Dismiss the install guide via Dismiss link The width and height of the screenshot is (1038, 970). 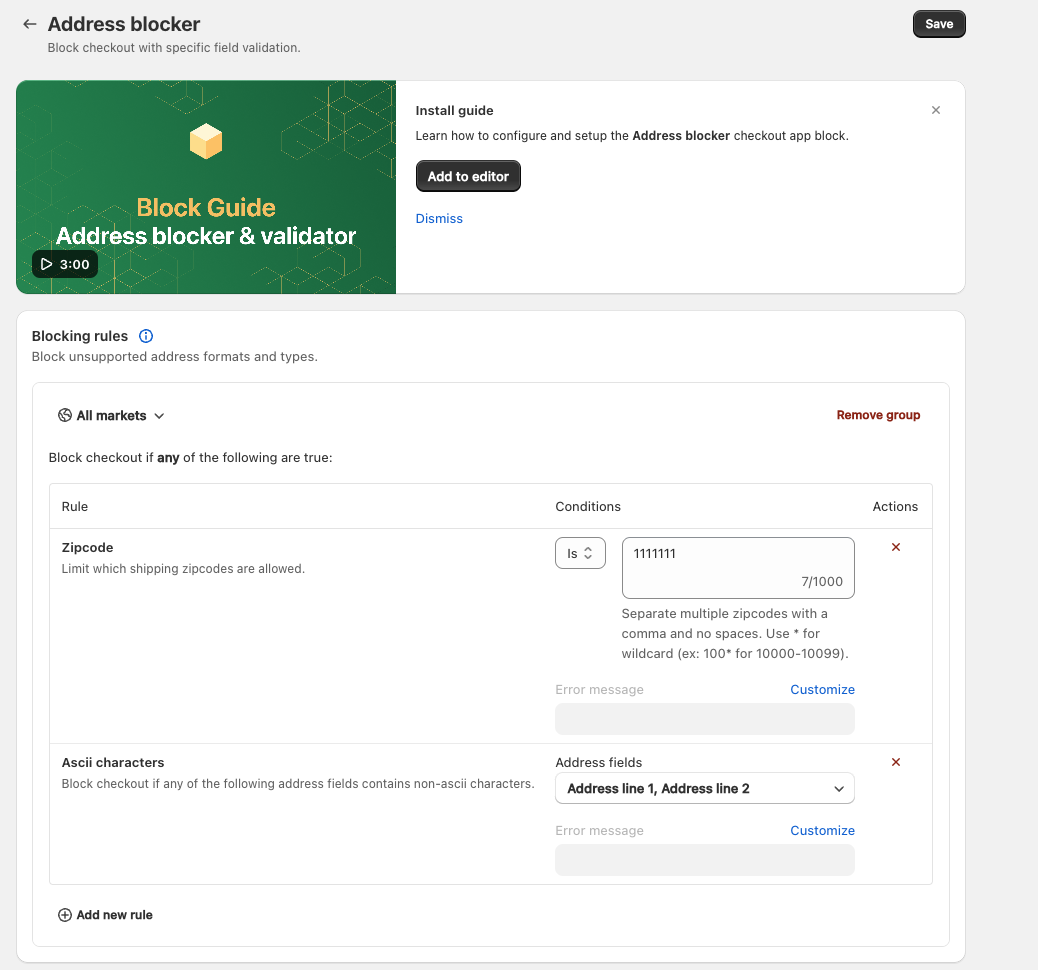pyautogui.click(x=439, y=218)
